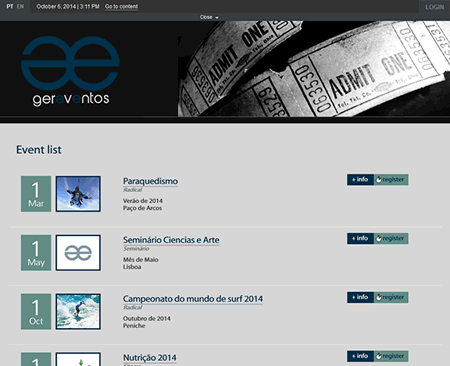450x366 pixels.
Task: Open the surf championship thumbnail image
Action: tap(78, 312)
